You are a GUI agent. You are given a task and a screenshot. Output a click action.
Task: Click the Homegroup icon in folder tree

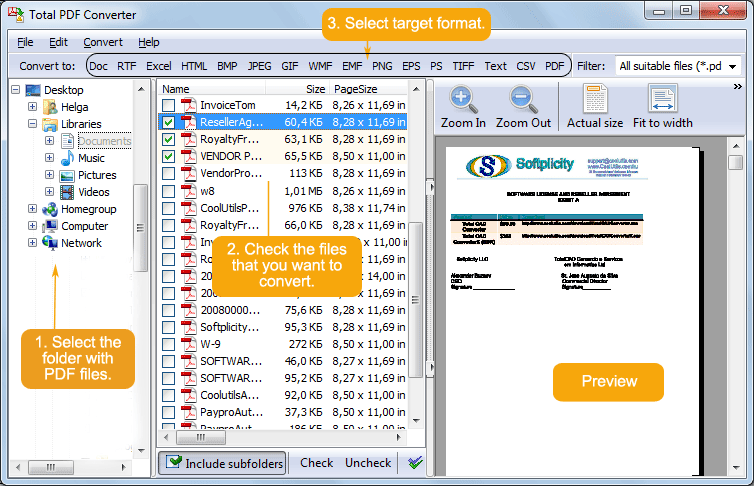pyautogui.click(x=50, y=209)
